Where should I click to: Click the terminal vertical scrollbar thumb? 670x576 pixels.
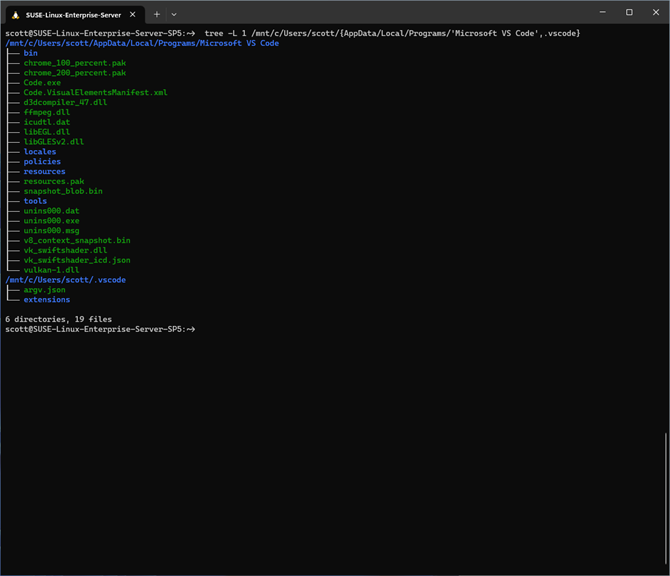(666, 498)
